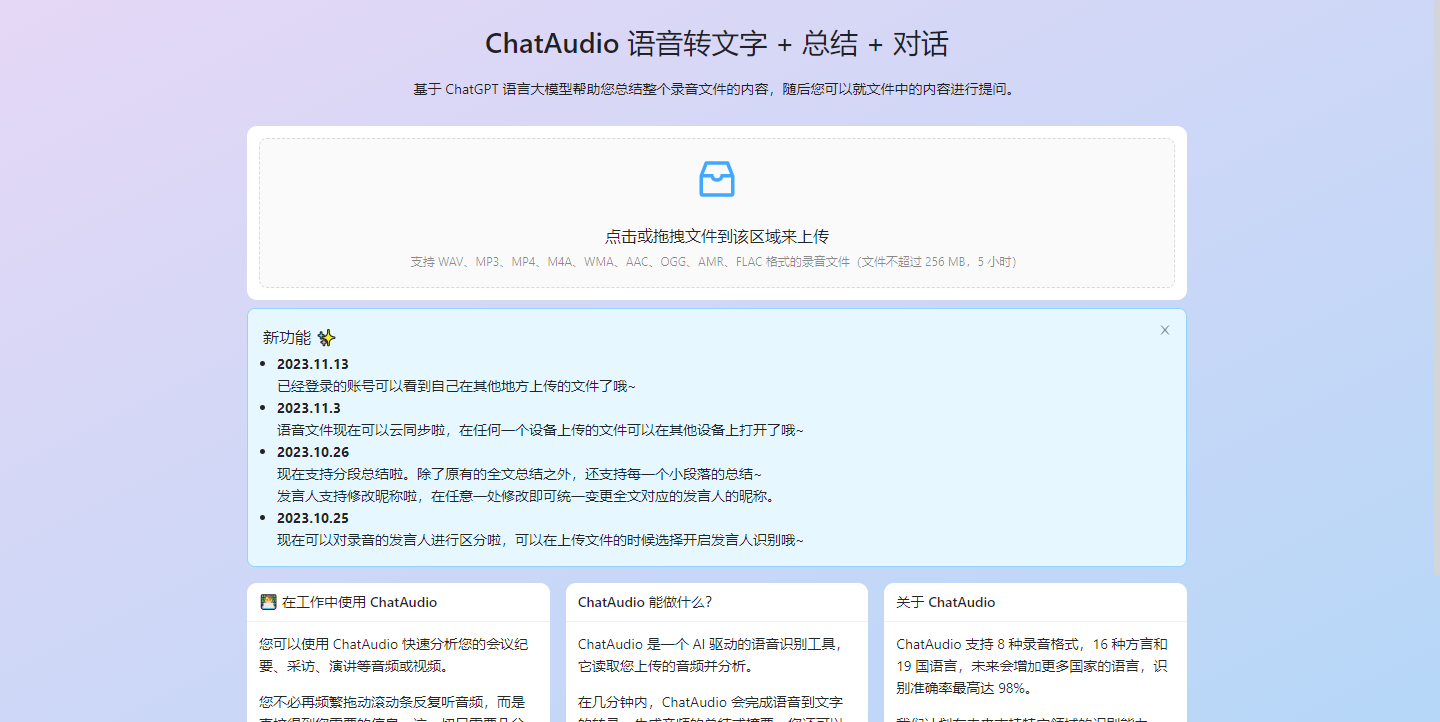Click the subtitle about ChatGPT 语言大模型
This screenshot has height=722, width=1440.
coord(716,89)
